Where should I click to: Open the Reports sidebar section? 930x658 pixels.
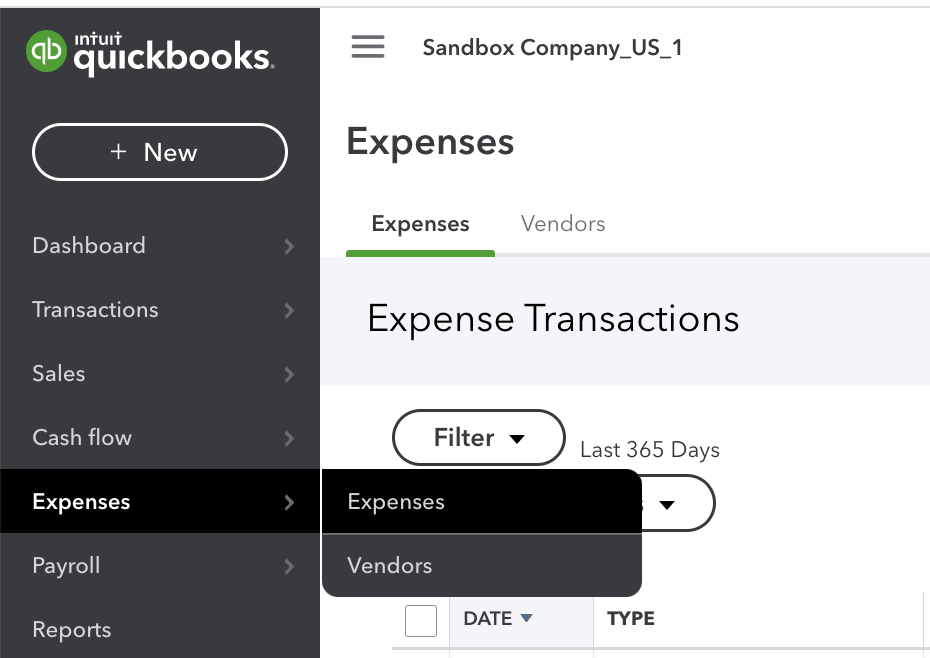pos(71,629)
